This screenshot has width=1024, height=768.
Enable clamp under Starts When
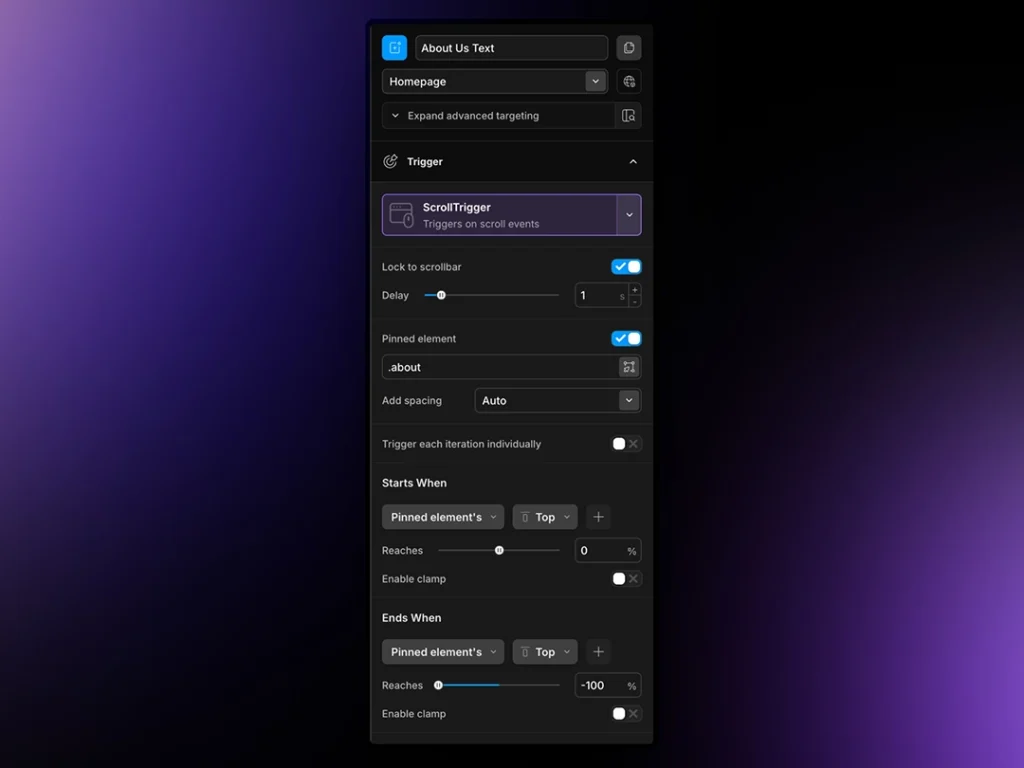coord(626,579)
